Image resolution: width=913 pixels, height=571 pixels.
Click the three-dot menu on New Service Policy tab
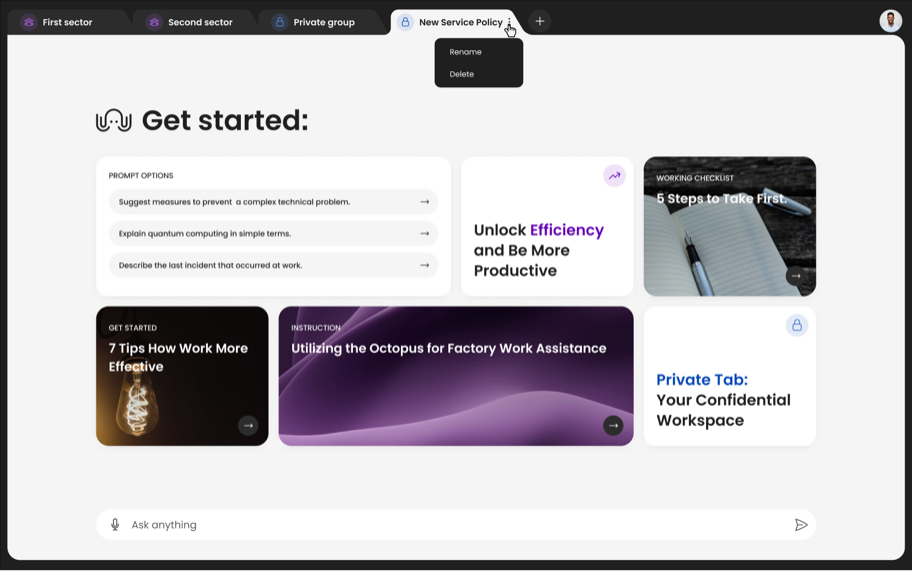coord(510,22)
